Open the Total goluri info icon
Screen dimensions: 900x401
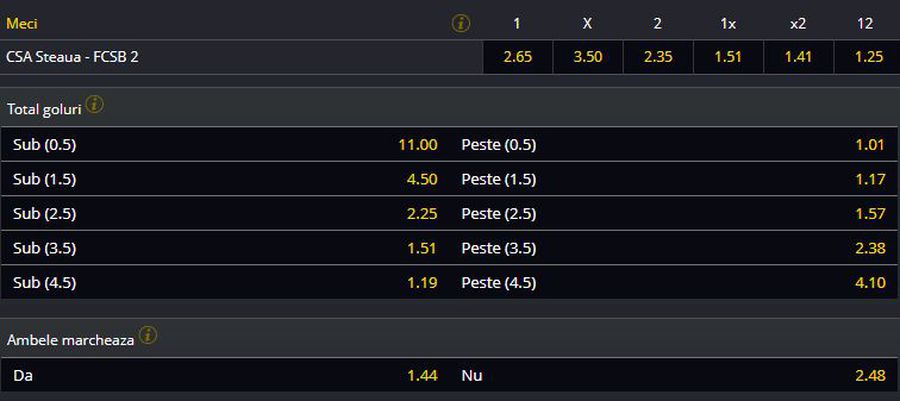pyautogui.click(x=95, y=105)
